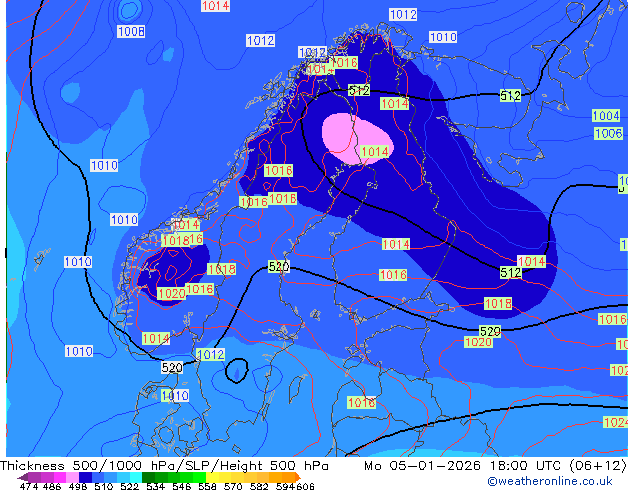
Task: Click the legend value 498
Action: [x=78, y=486]
